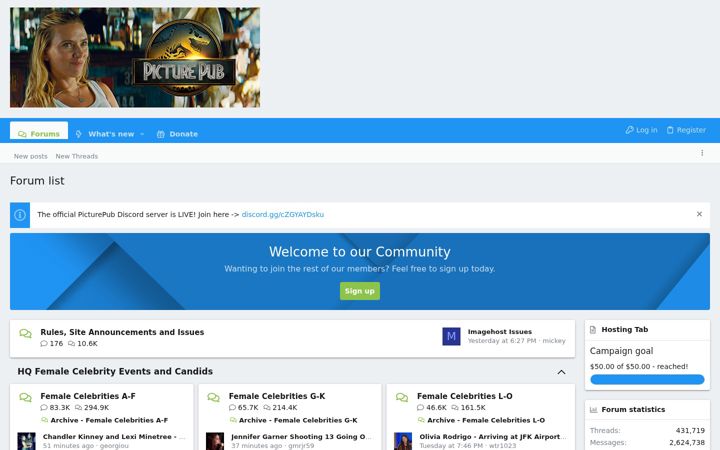Open Female Celebrities A-F forum
This screenshot has width=720, height=450.
point(88,396)
